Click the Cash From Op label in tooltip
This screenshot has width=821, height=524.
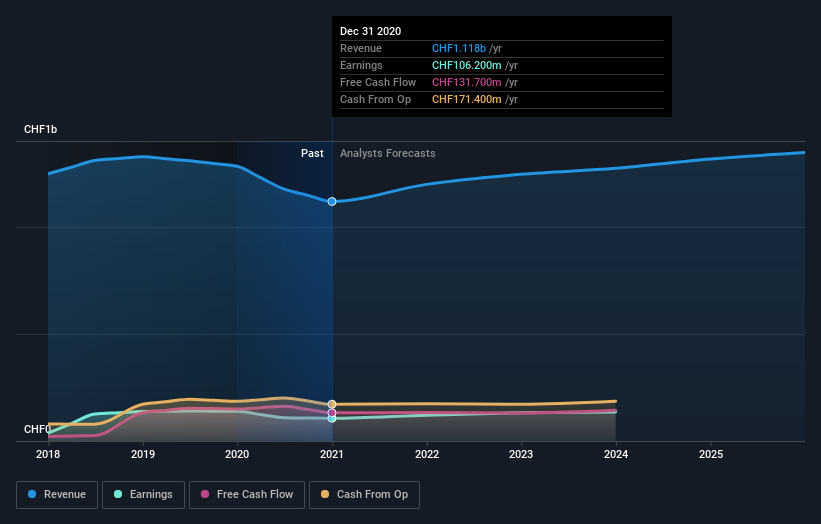pyautogui.click(x=375, y=99)
